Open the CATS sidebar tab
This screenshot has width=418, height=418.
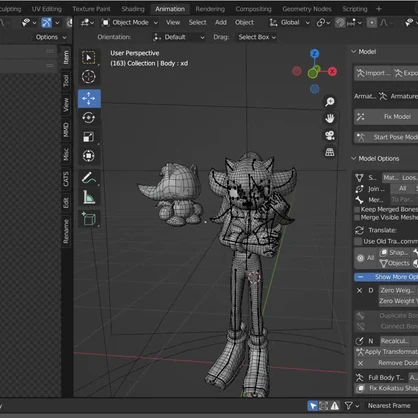pos(66,179)
